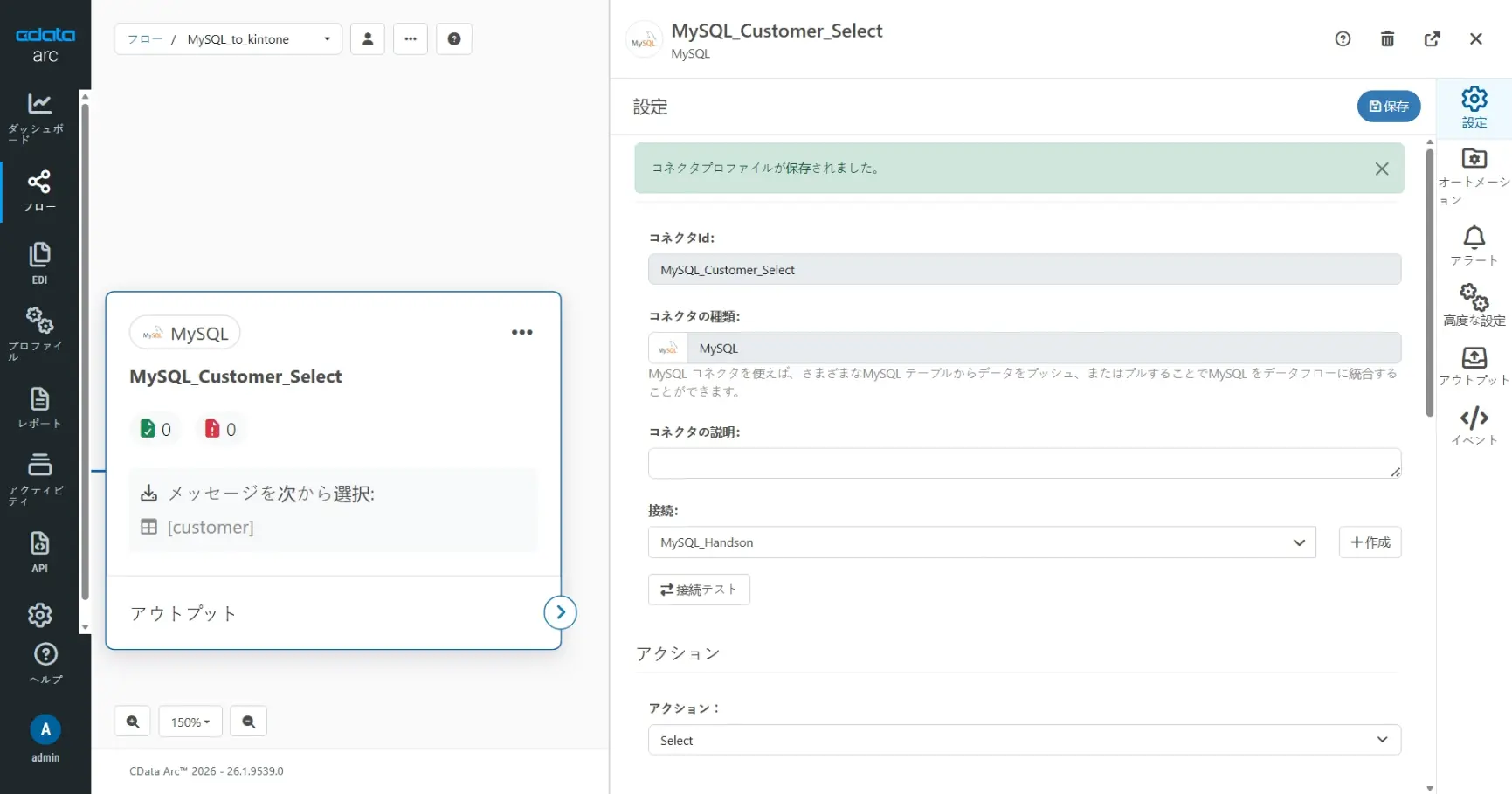Screen dimensions: 1512x794
Task: Open the 高度な設定 panel icon
Action: tap(1474, 299)
